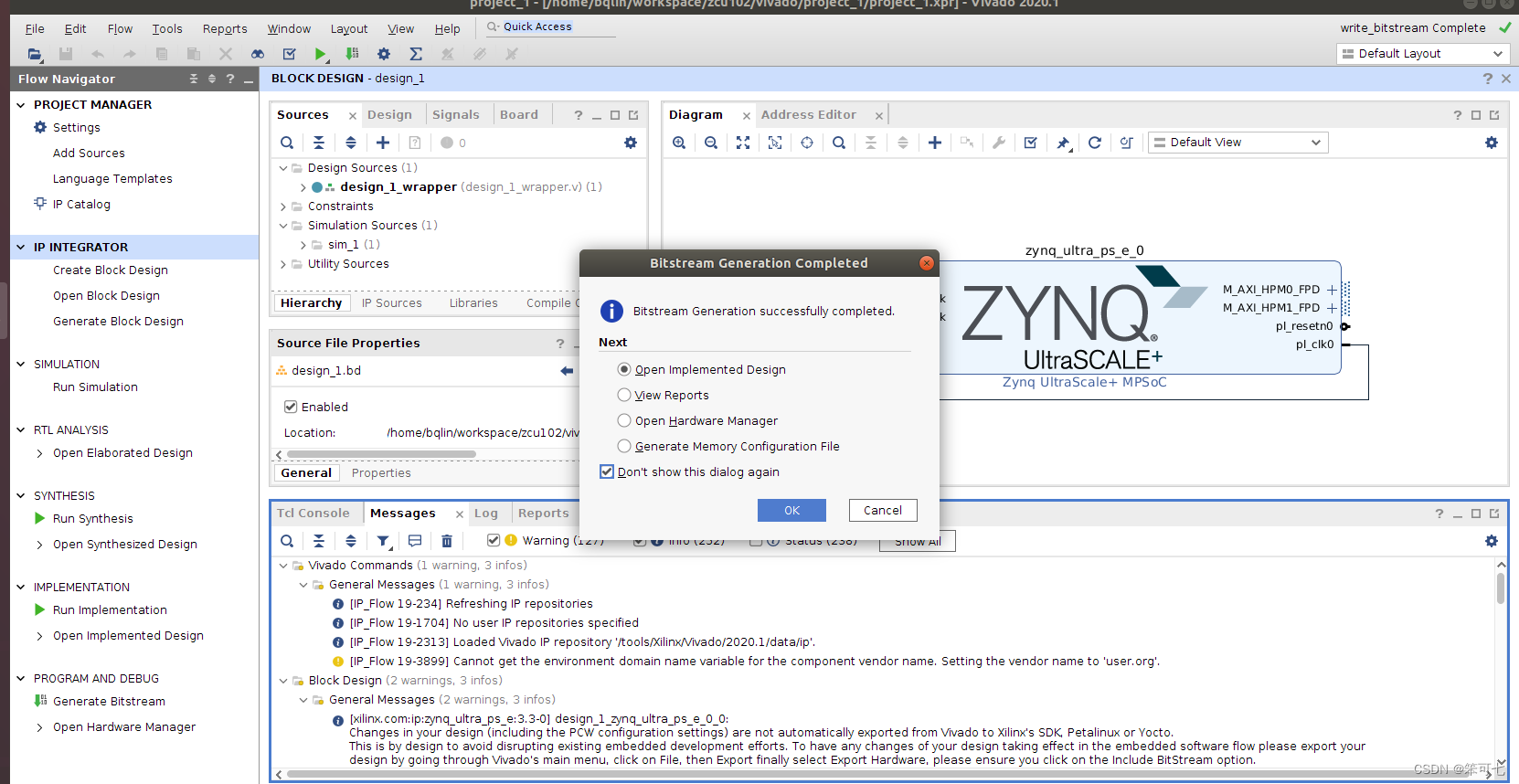Open the Reports menu
Screen dimensions: 1519x784
coord(225,29)
